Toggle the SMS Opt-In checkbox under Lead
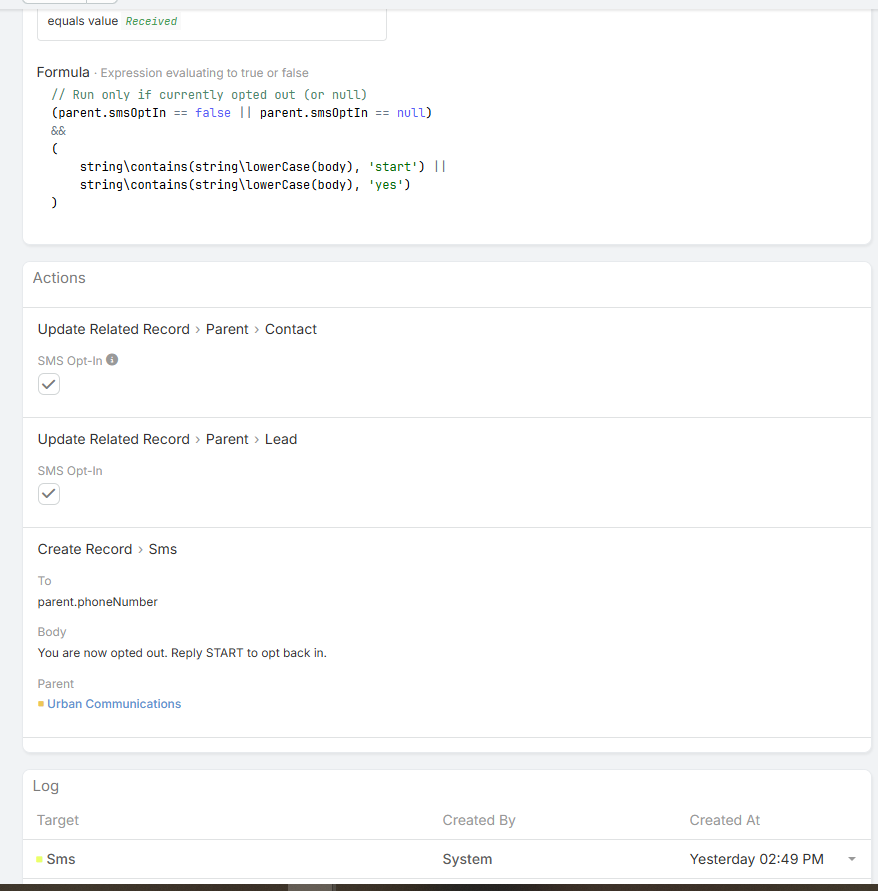 point(49,494)
